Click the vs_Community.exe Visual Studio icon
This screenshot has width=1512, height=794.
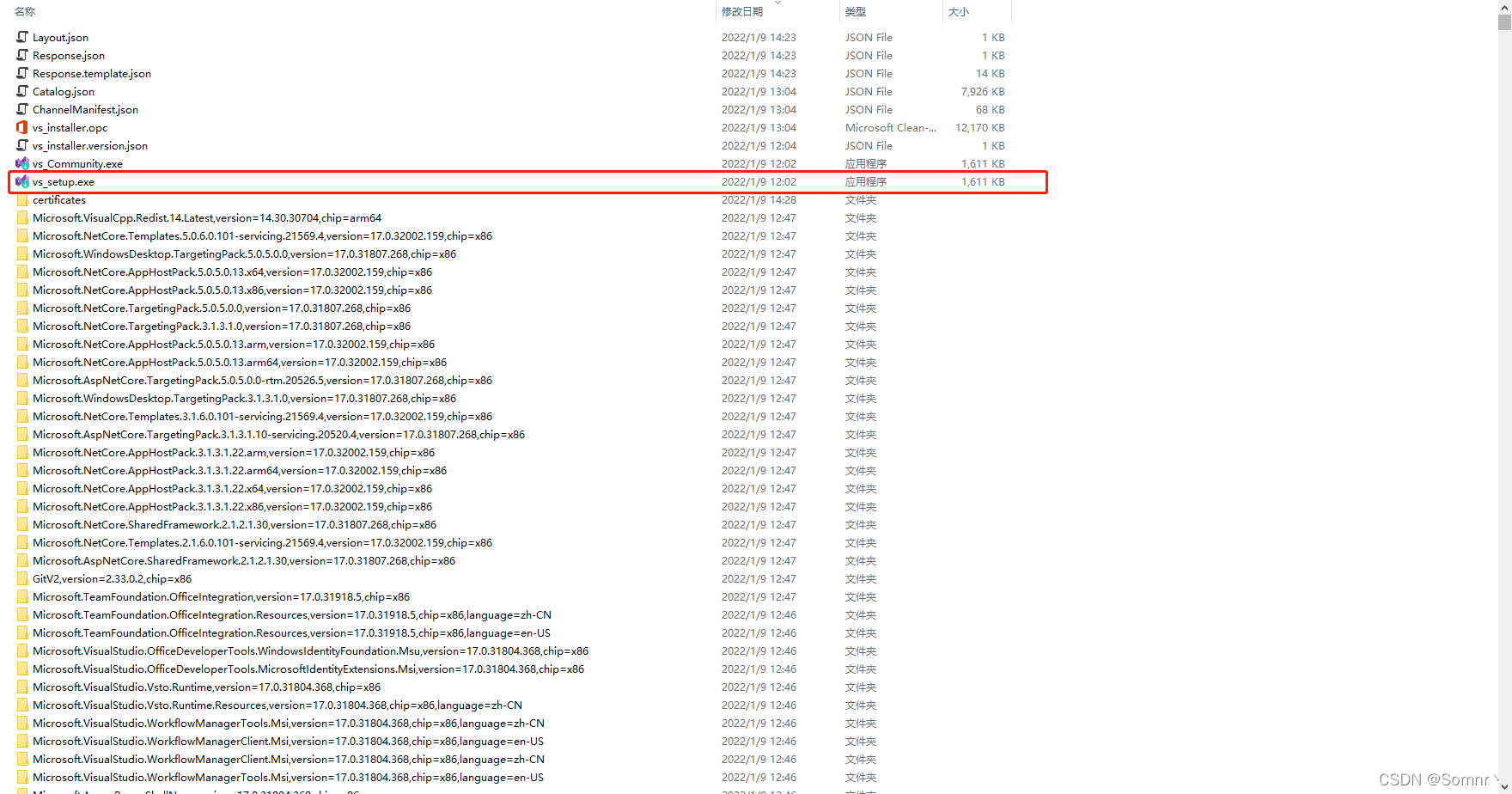(22, 163)
